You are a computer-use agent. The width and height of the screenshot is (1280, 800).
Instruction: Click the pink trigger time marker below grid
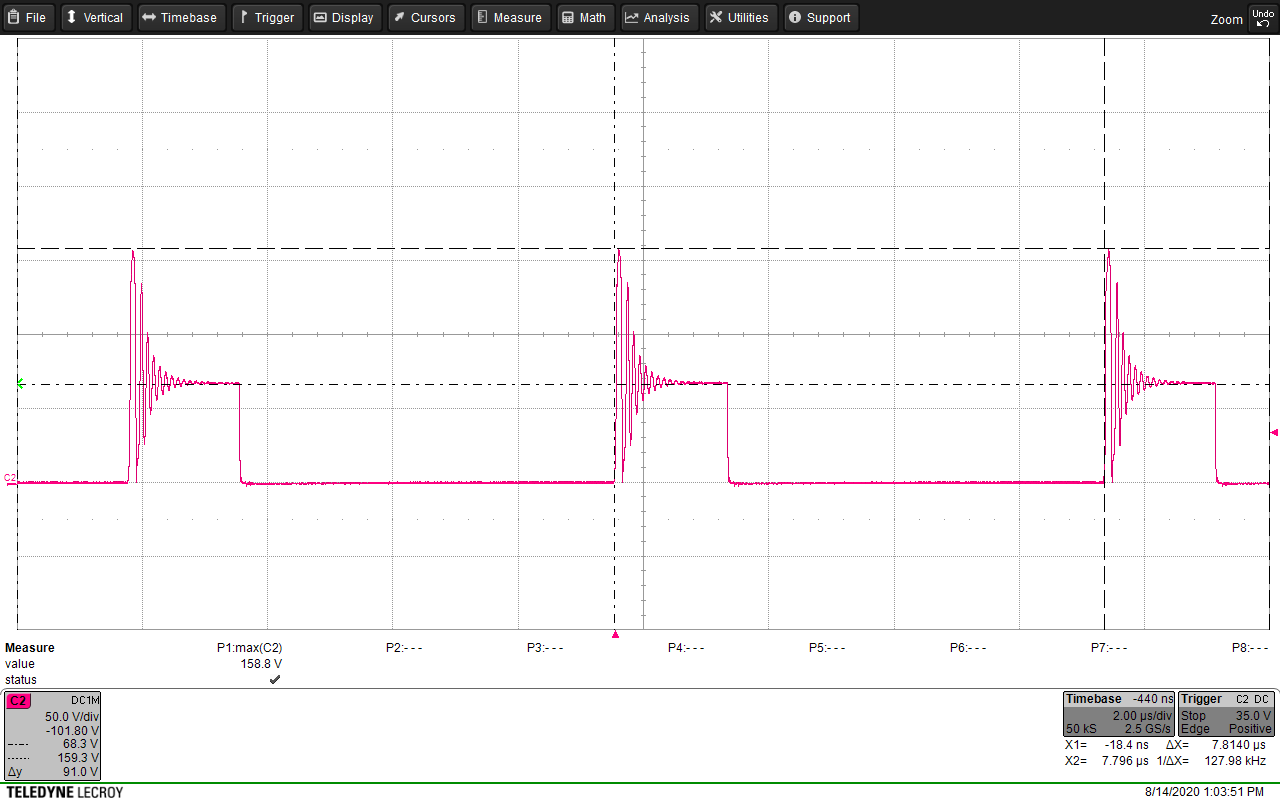click(615, 635)
